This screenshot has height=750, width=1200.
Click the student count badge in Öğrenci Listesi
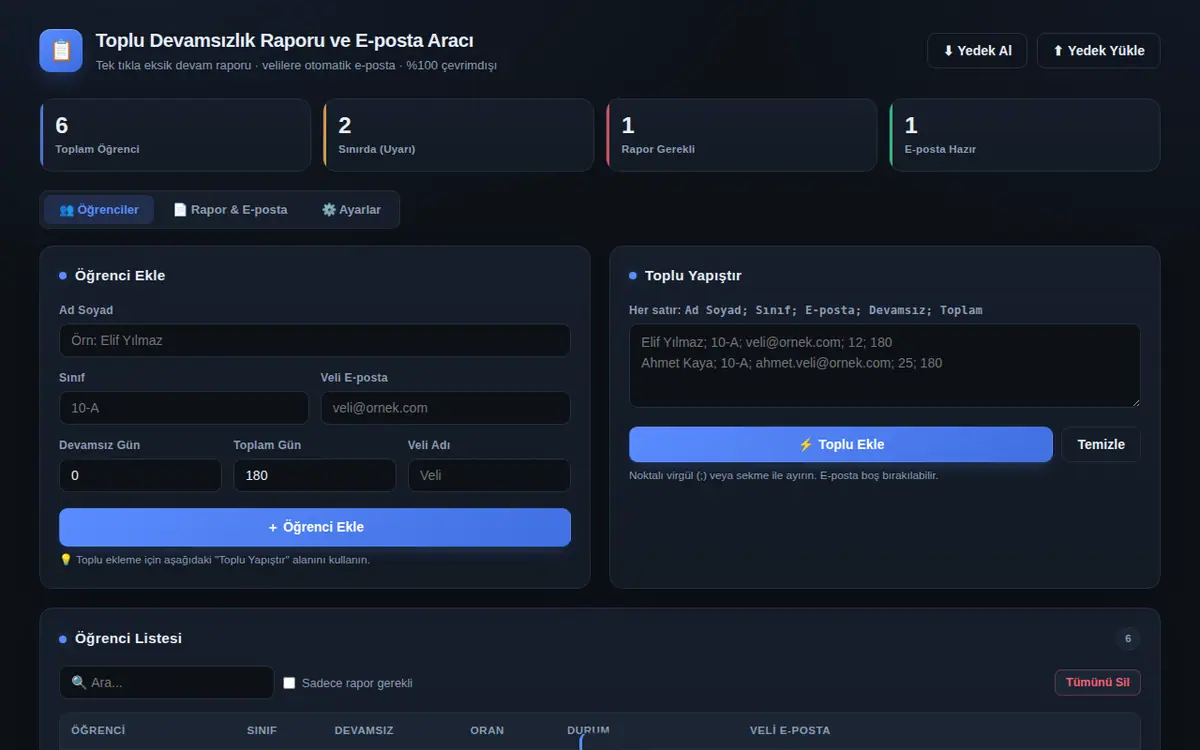1128,639
